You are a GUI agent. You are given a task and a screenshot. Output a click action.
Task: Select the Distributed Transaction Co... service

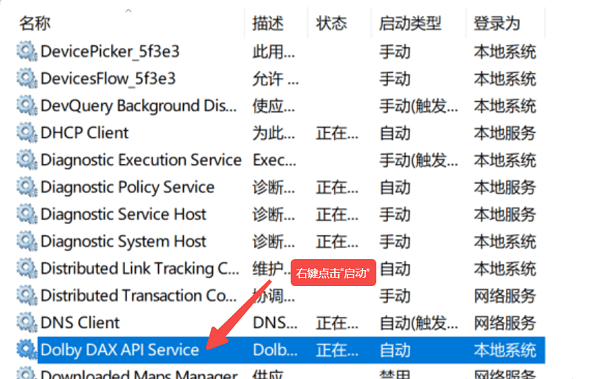pyautogui.click(x=139, y=296)
